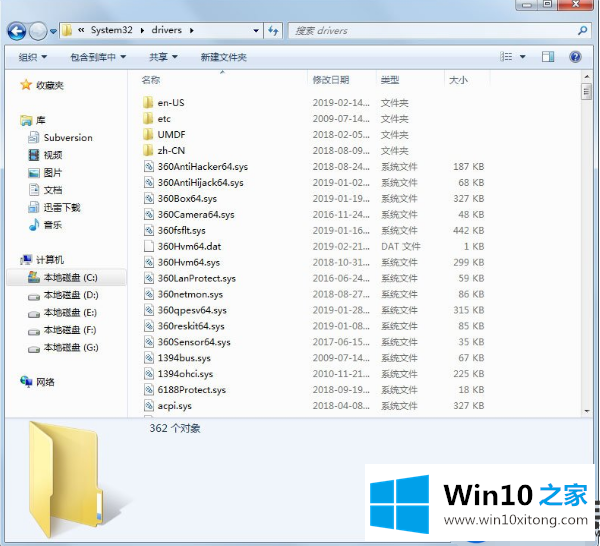The height and width of the screenshot is (546, 600).
Task: Click the UMDF folder icon
Action: pyautogui.click(x=148, y=134)
